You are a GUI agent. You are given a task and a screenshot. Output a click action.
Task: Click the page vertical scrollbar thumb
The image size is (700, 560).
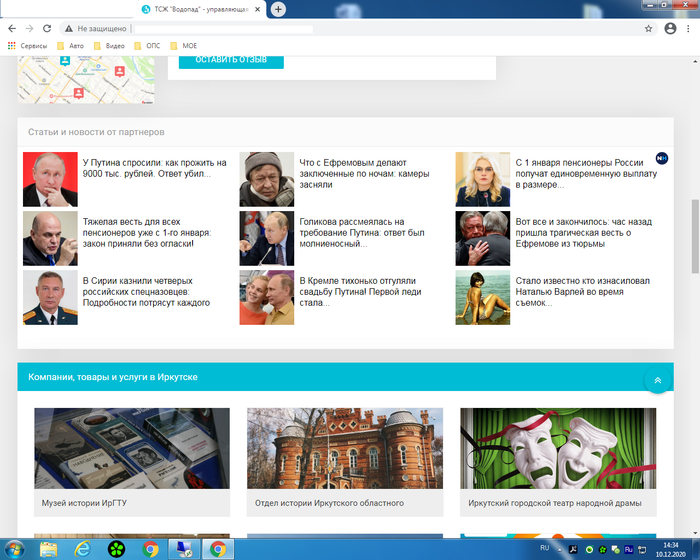[695, 236]
